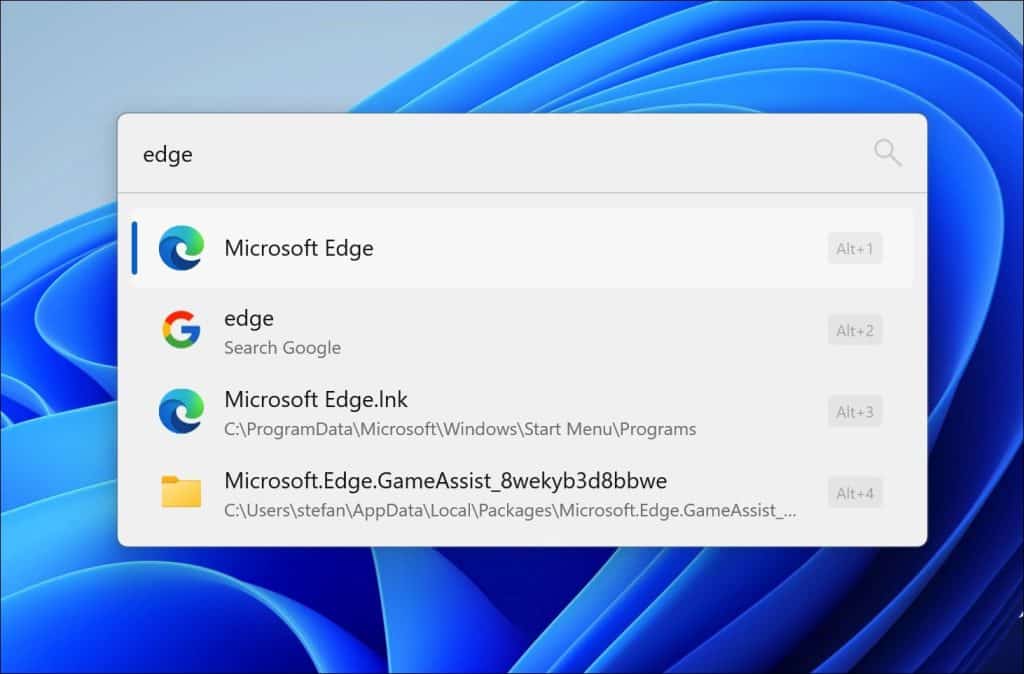Screen dimensions: 1024x674
Task: Open the Microsoft Edge.lnk result
Action: click(x=522, y=412)
